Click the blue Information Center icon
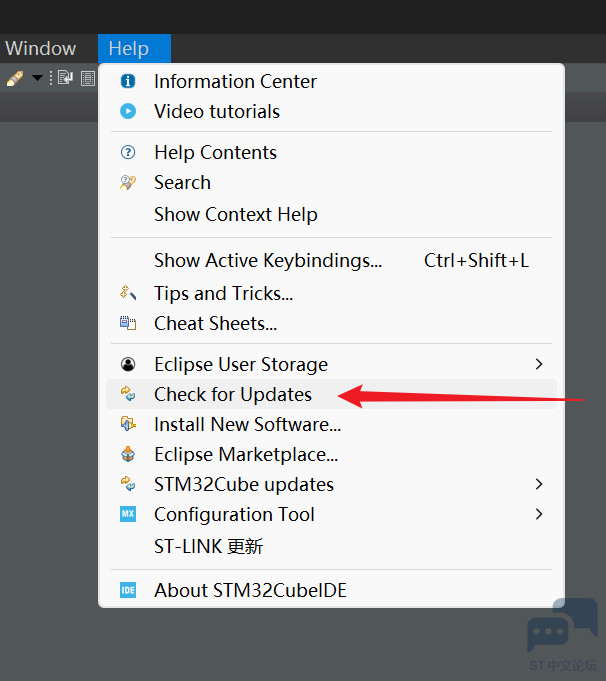The width and height of the screenshot is (606, 681). tap(128, 81)
